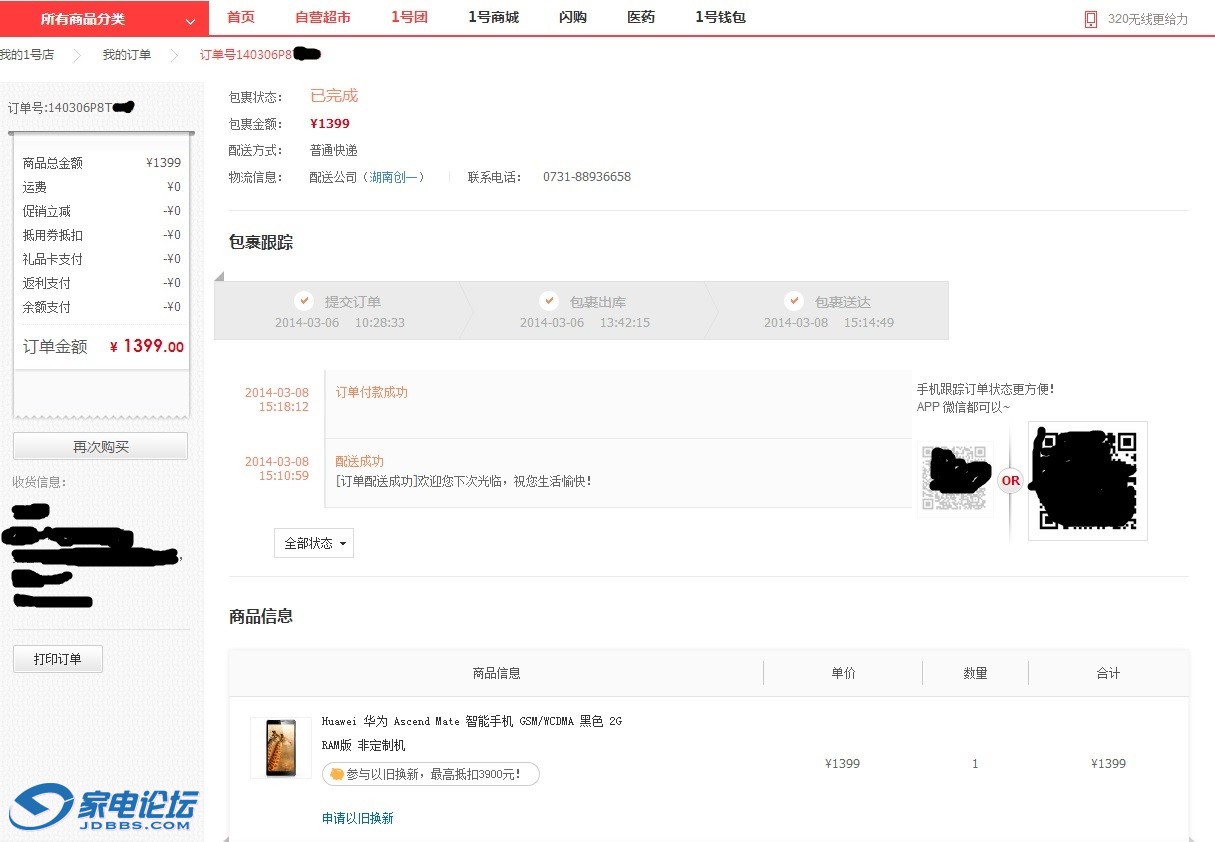Image resolution: width=1215 pixels, height=842 pixels.
Task: Open the Huawei 华为 Ascend Mate product title
Action: pos(472,733)
